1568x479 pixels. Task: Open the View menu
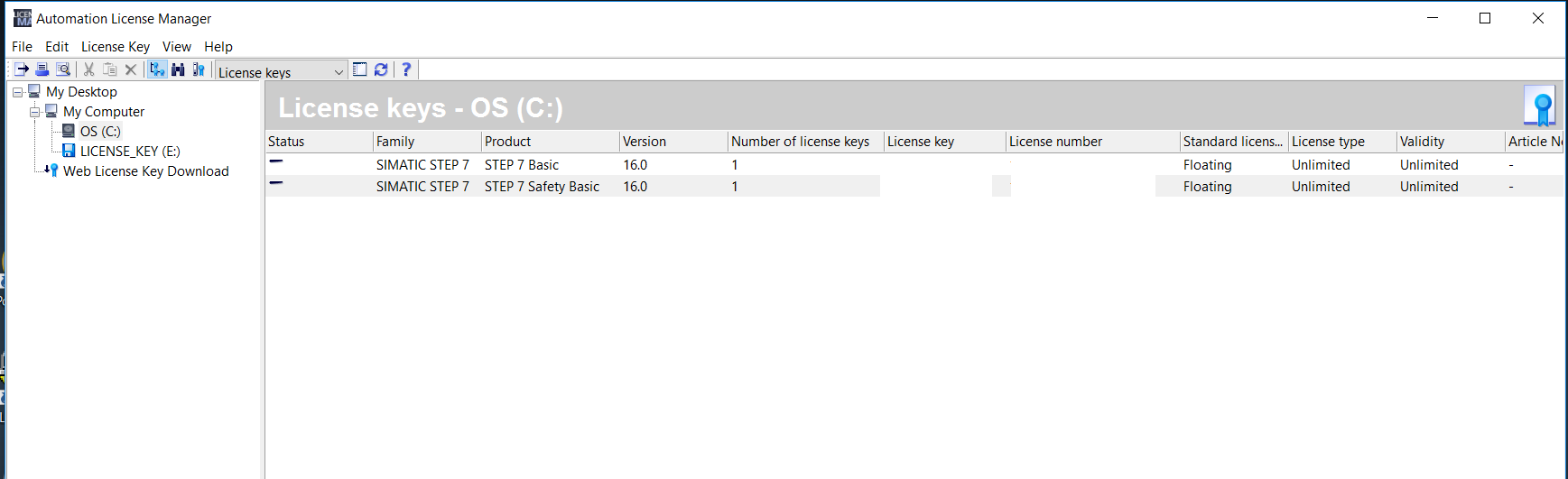tap(177, 46)
